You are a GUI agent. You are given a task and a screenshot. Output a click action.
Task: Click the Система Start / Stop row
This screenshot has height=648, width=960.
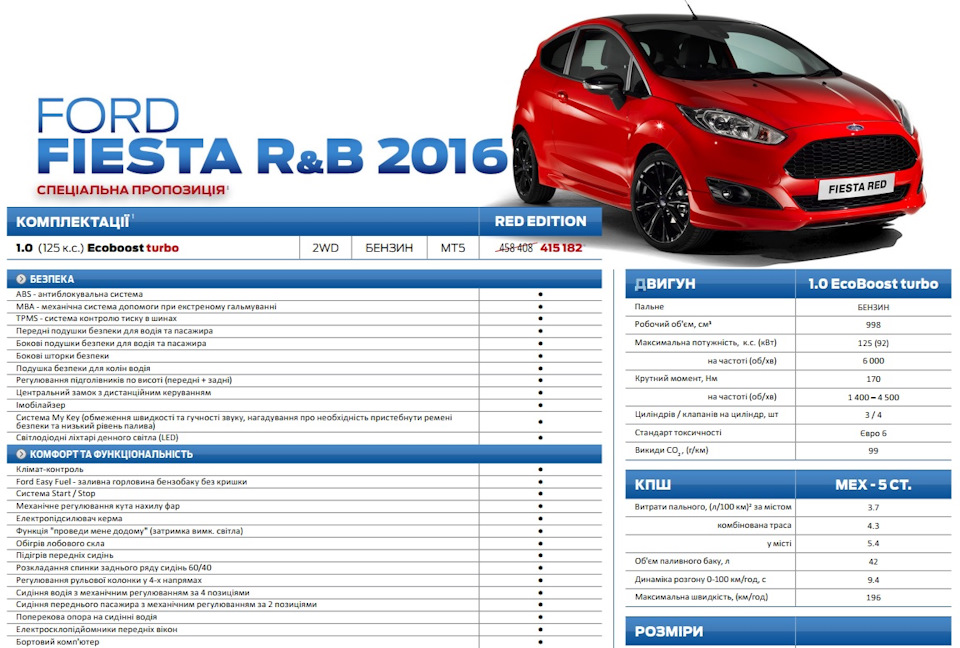click(x=304, y=494)
